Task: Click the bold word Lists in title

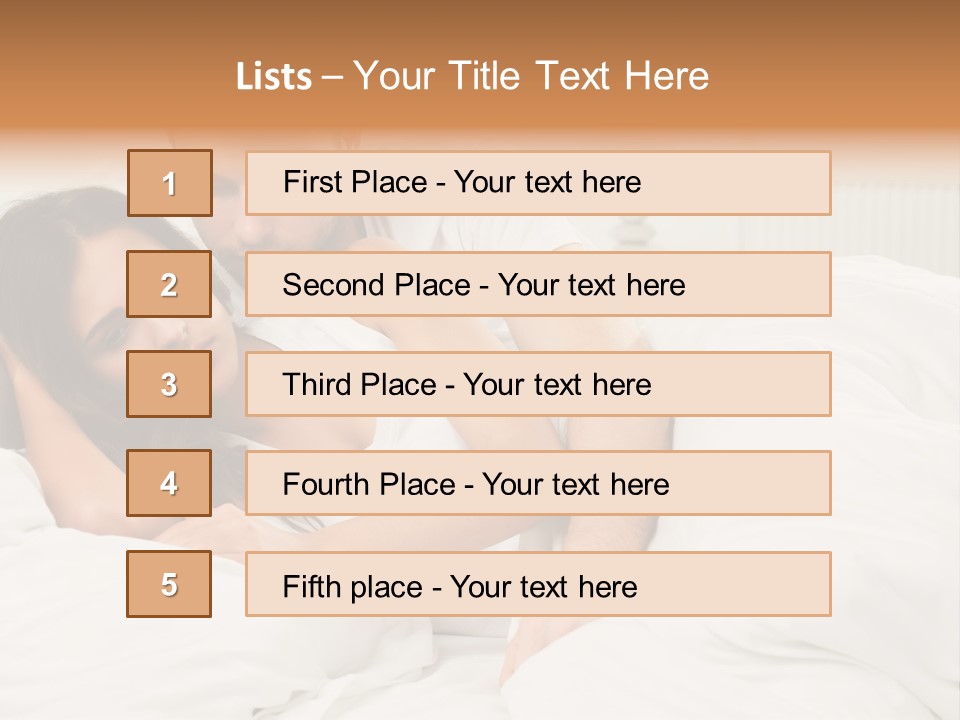Action: pos(274,77)
